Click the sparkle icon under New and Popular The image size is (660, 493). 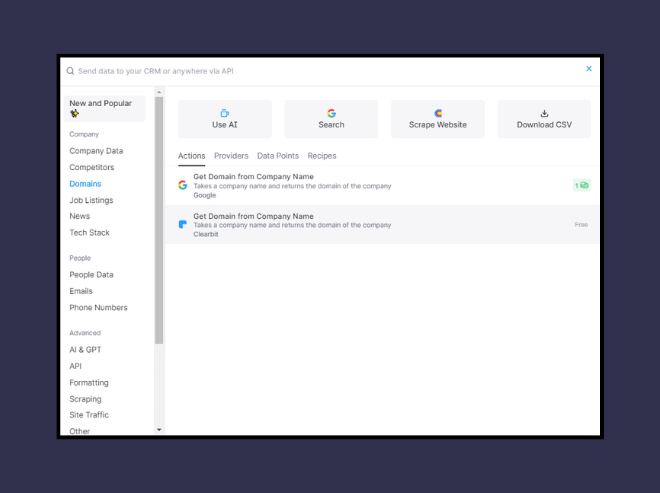click(x=75, y=113)
